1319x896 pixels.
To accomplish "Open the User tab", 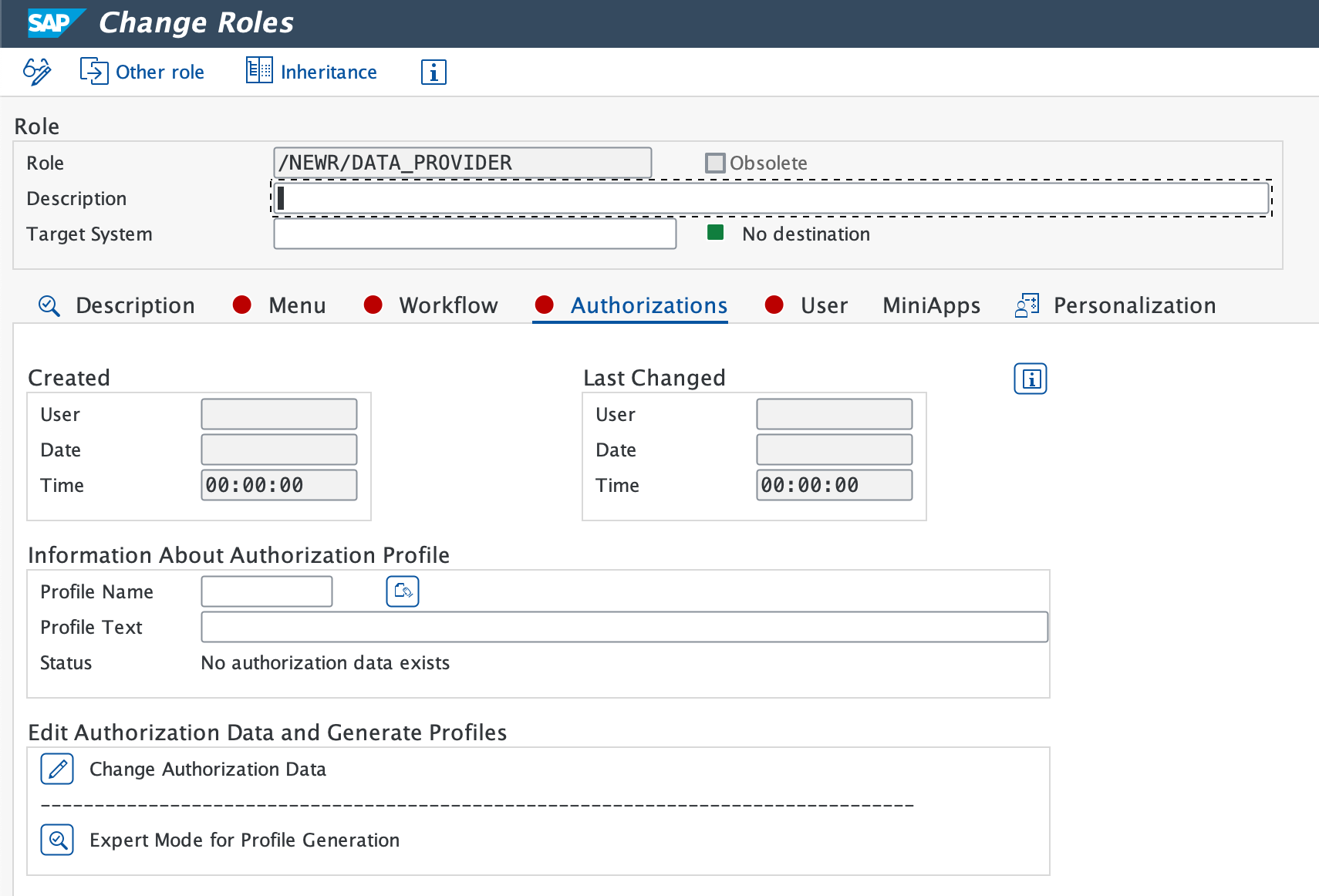I will click(824, 305).
